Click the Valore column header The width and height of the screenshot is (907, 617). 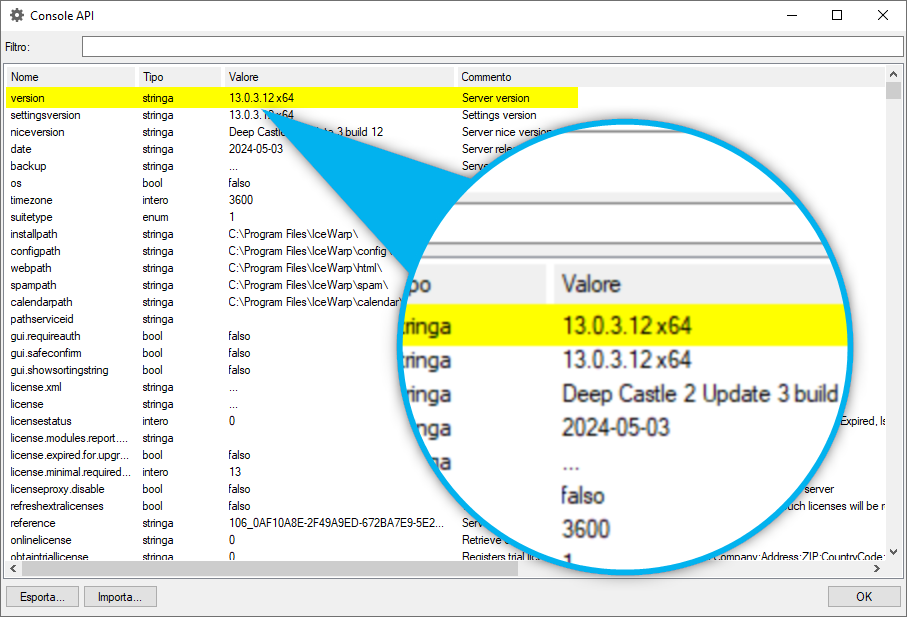(338, 77)
